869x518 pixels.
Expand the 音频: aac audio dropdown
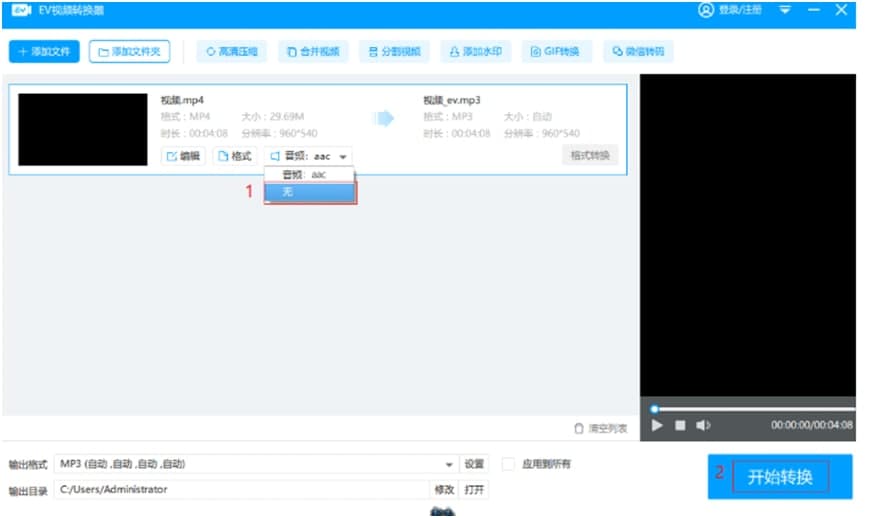(308, 156)
